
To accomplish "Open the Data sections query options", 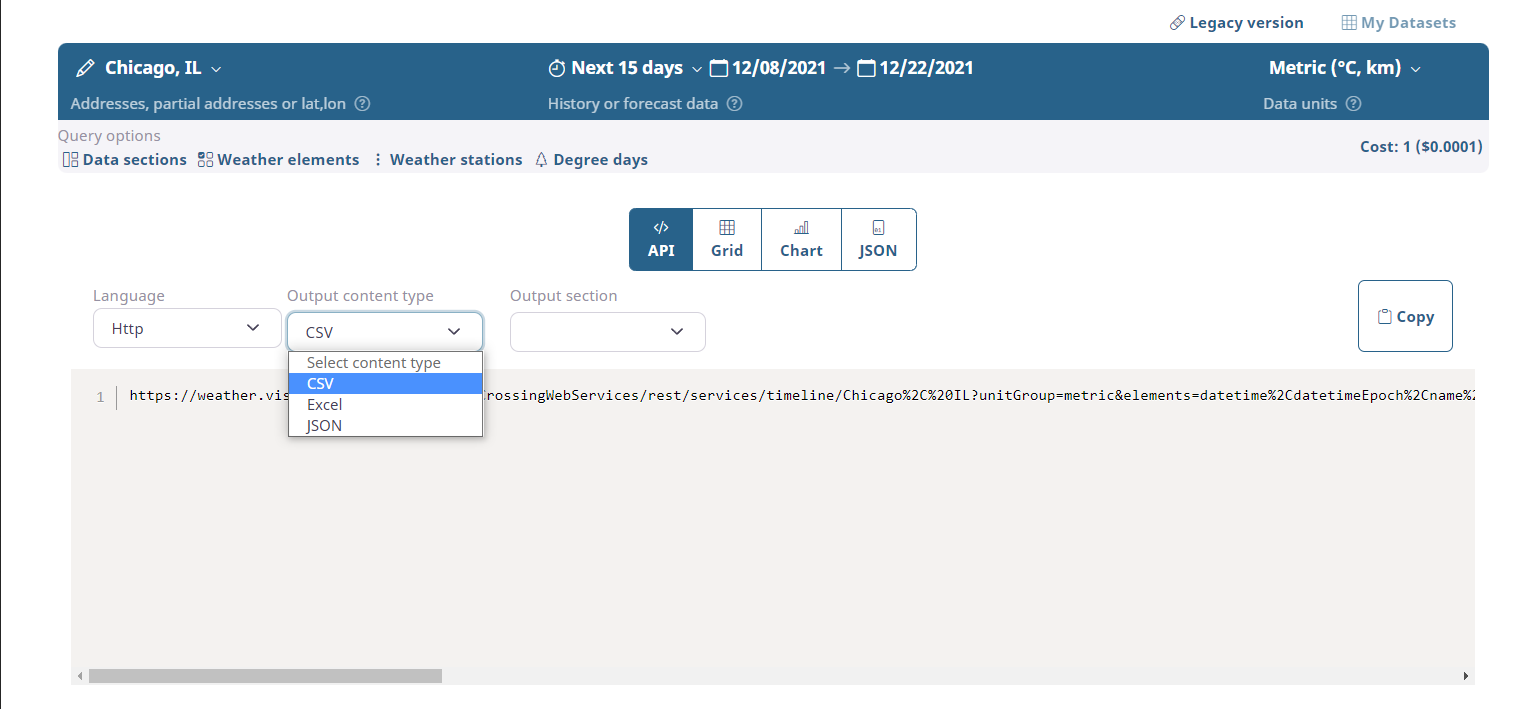I will [x=123, y=159].
